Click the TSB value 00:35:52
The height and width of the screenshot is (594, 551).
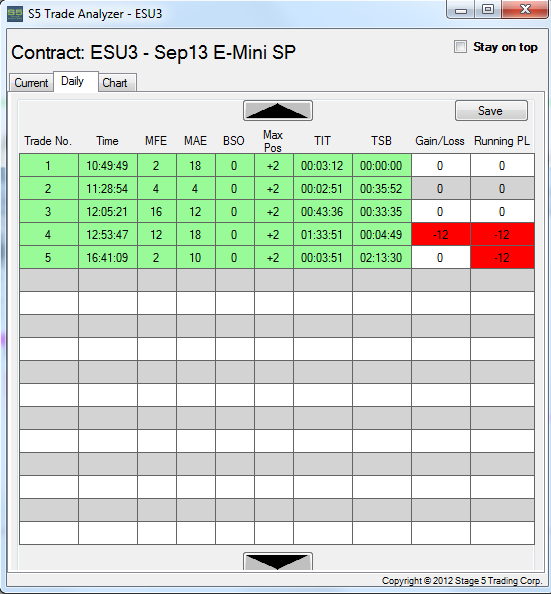click(382, 188)
